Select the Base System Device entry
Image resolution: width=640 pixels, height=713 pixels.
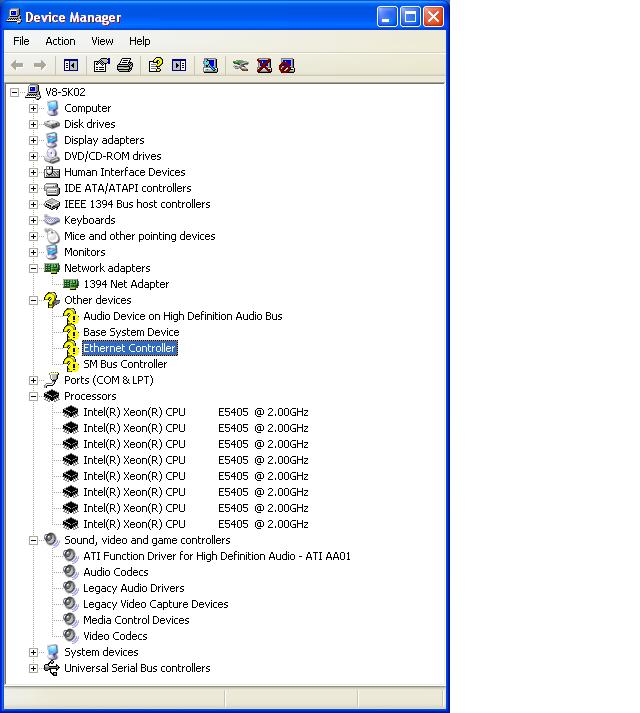(x=131, y=332)
